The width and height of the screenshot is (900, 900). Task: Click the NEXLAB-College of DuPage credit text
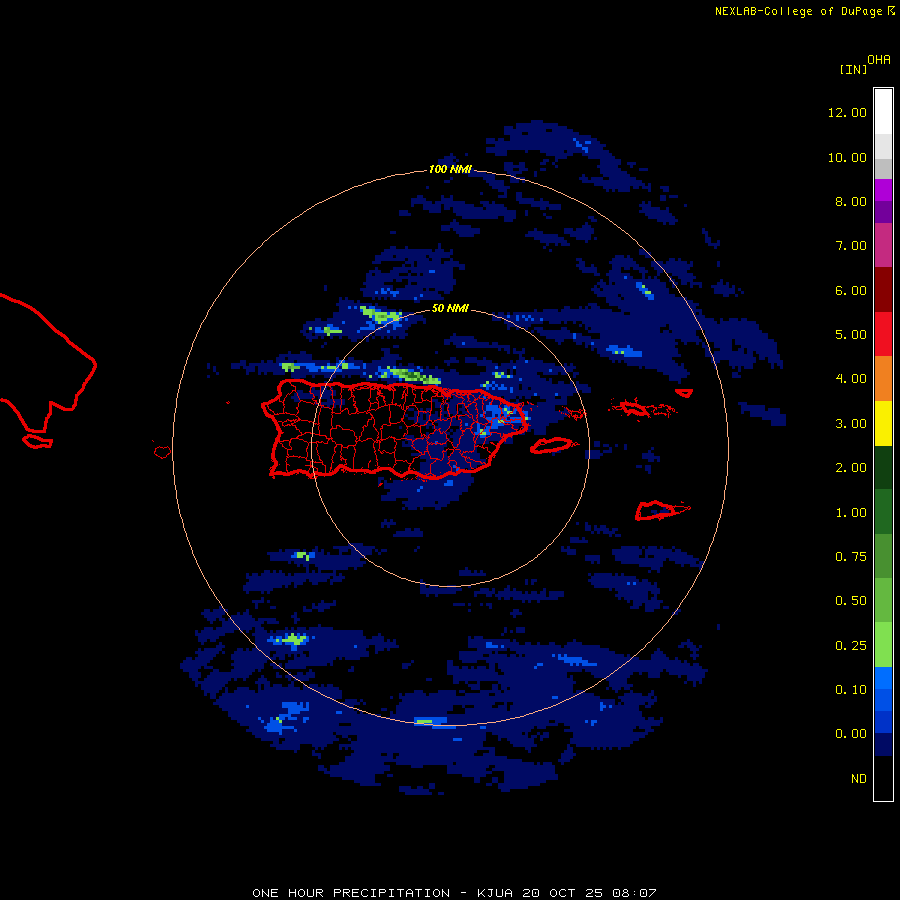(x=798, y=11)
